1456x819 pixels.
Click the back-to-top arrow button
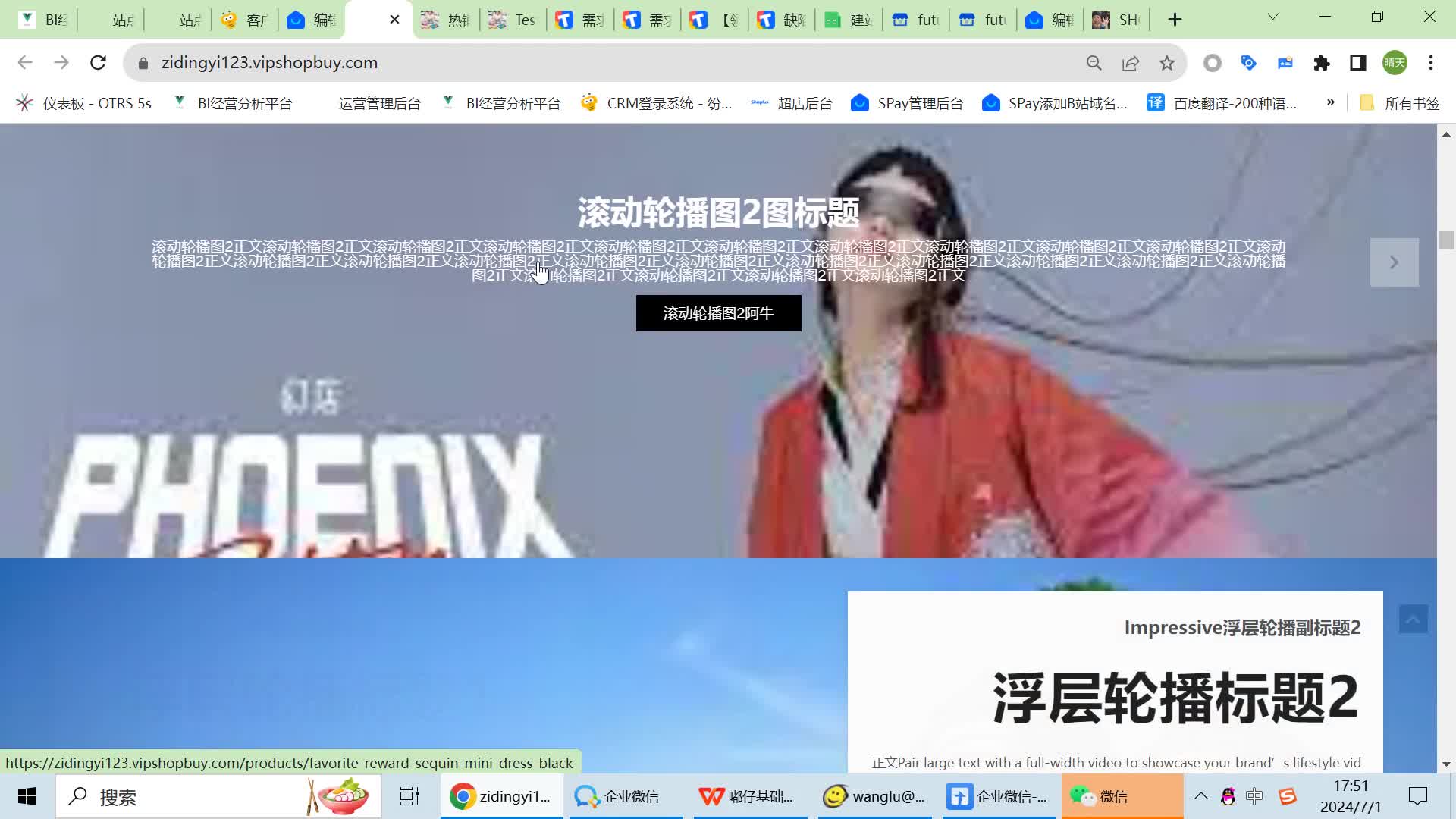click(1413, 620)
